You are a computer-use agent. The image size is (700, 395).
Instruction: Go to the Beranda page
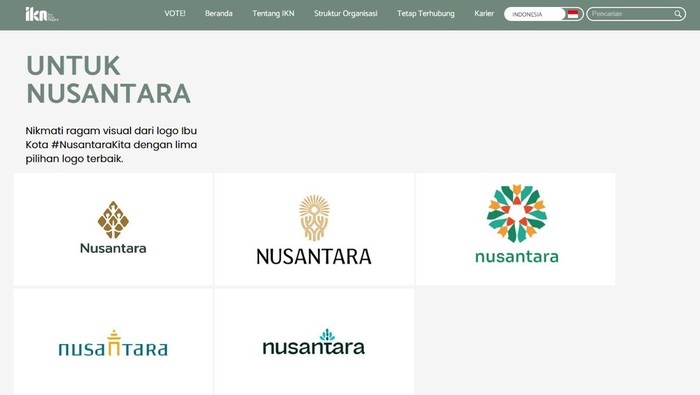(x=219, y=13)
